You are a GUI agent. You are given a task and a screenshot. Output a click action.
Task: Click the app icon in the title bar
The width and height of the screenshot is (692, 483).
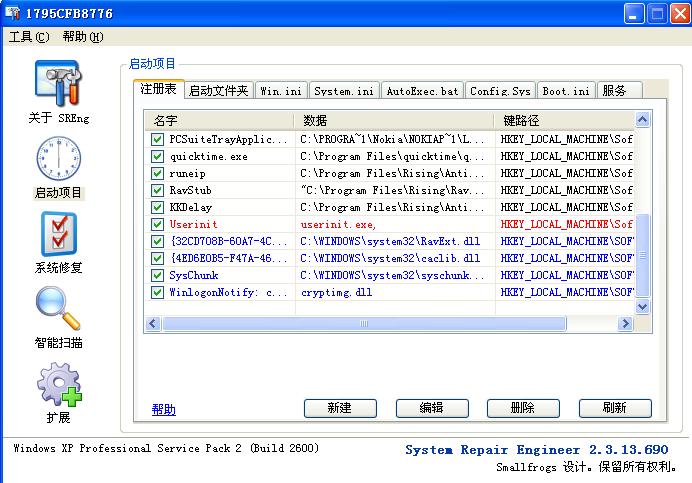[x=12, y=13]
